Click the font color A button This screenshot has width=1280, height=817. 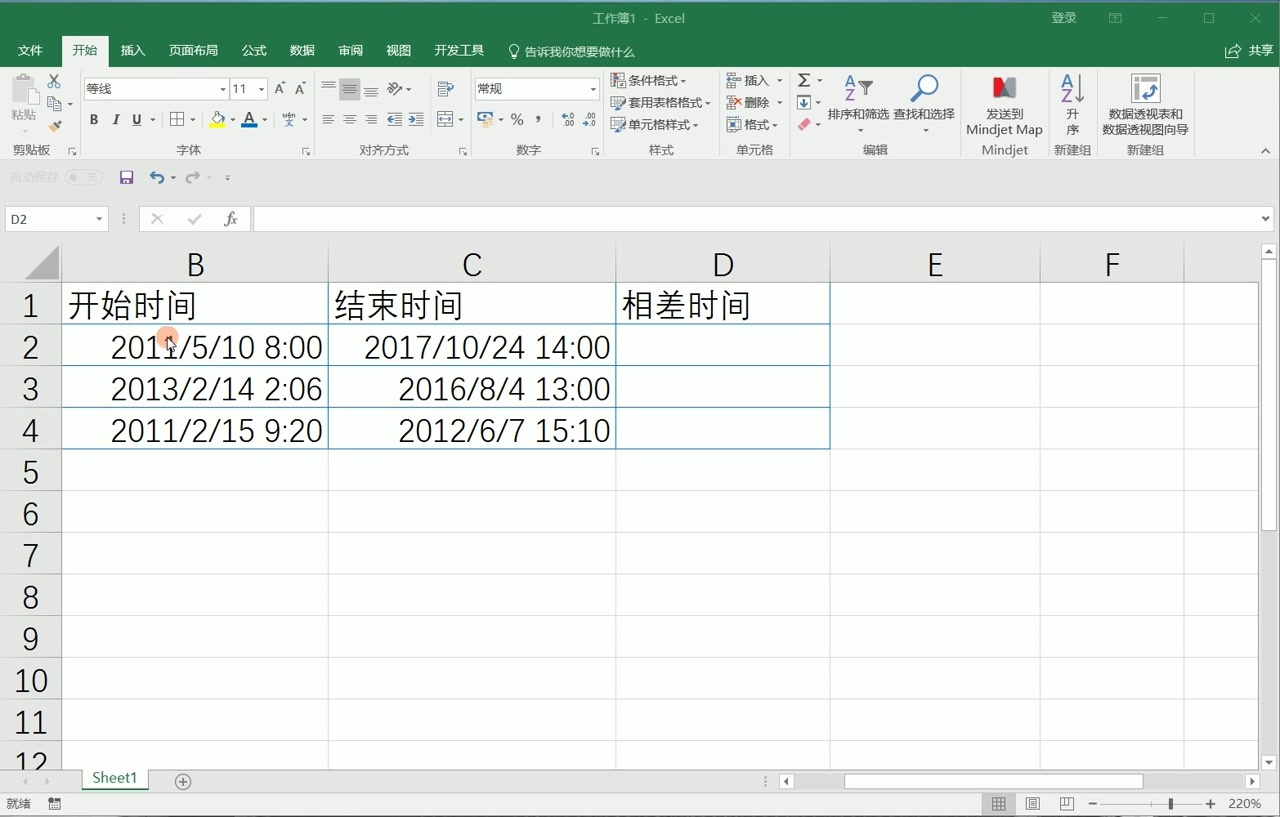(x=250, y=120)
